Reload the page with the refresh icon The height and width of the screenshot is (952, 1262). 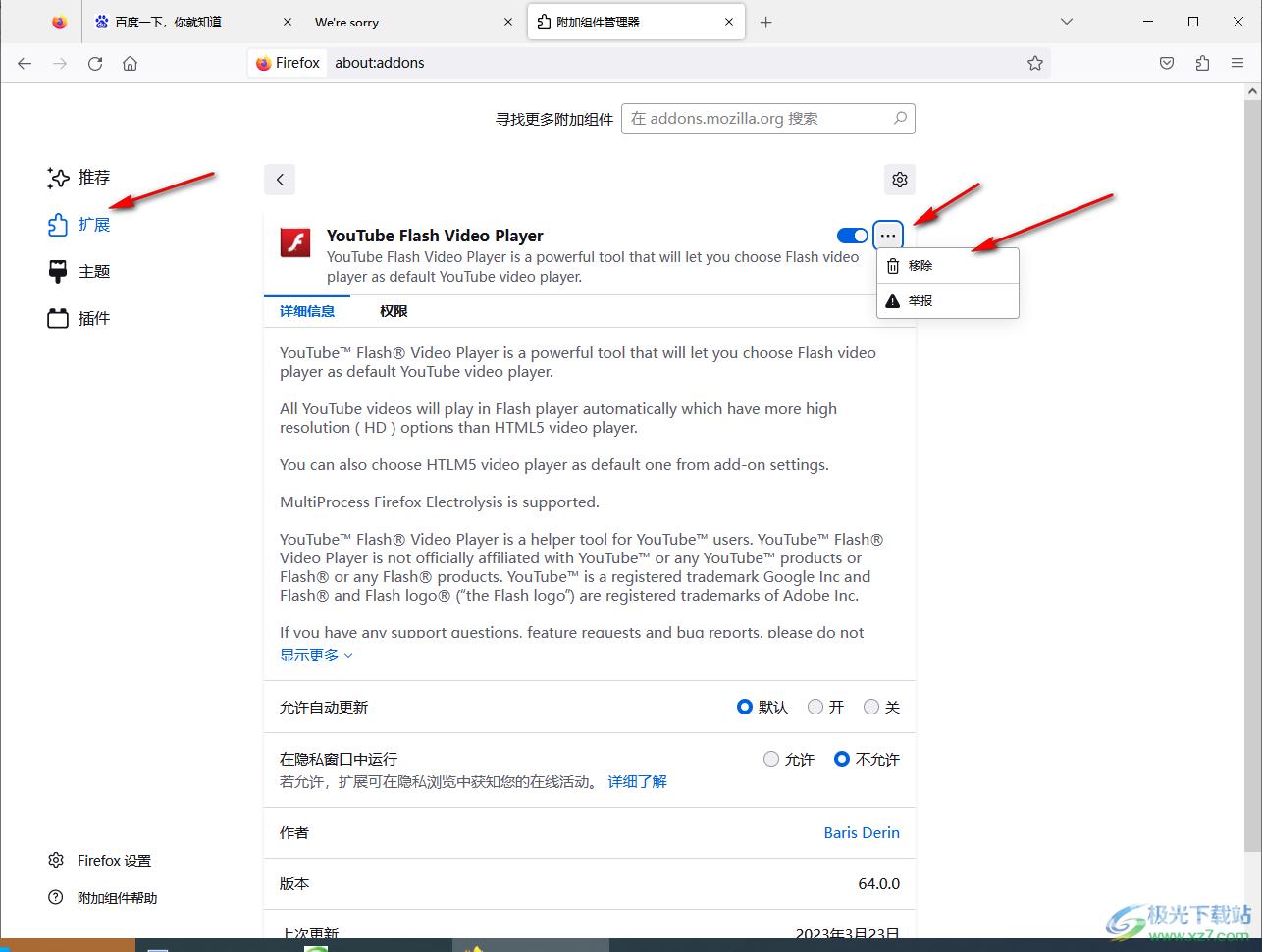pos(95,63)
